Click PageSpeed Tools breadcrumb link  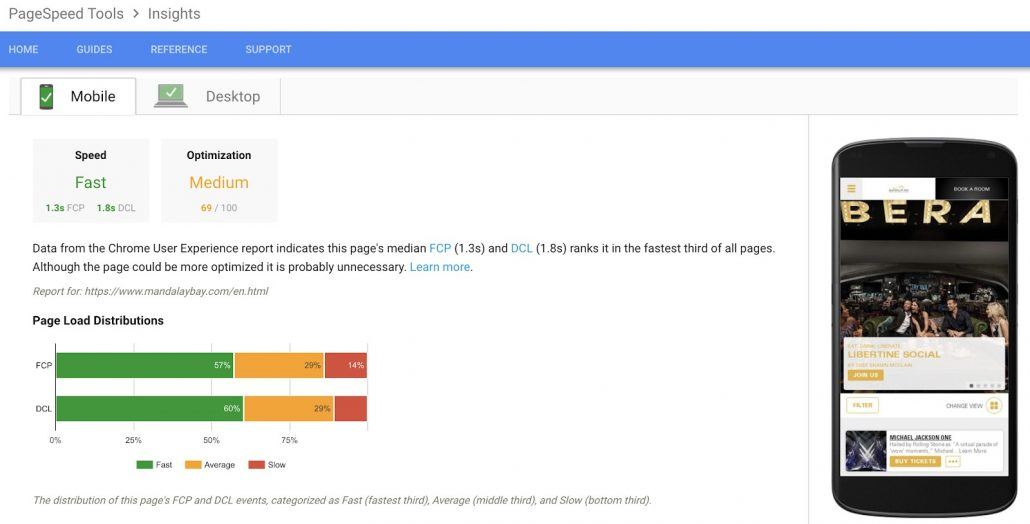(x=66, y=14)
